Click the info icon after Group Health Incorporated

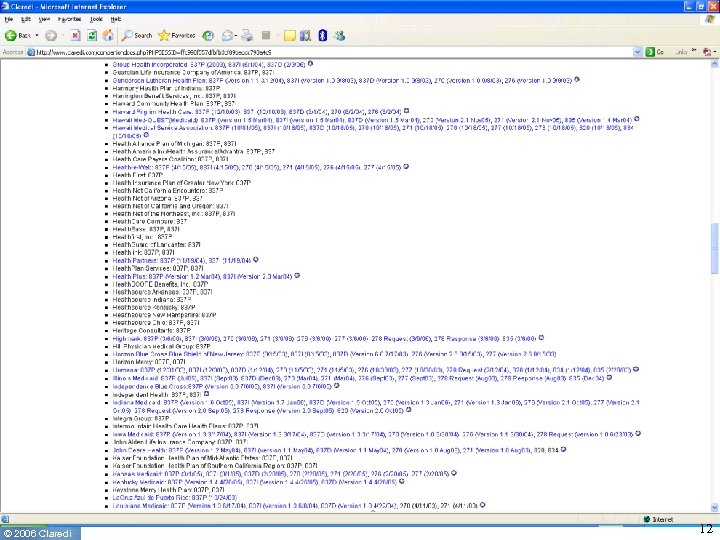(x=310, y=64)
